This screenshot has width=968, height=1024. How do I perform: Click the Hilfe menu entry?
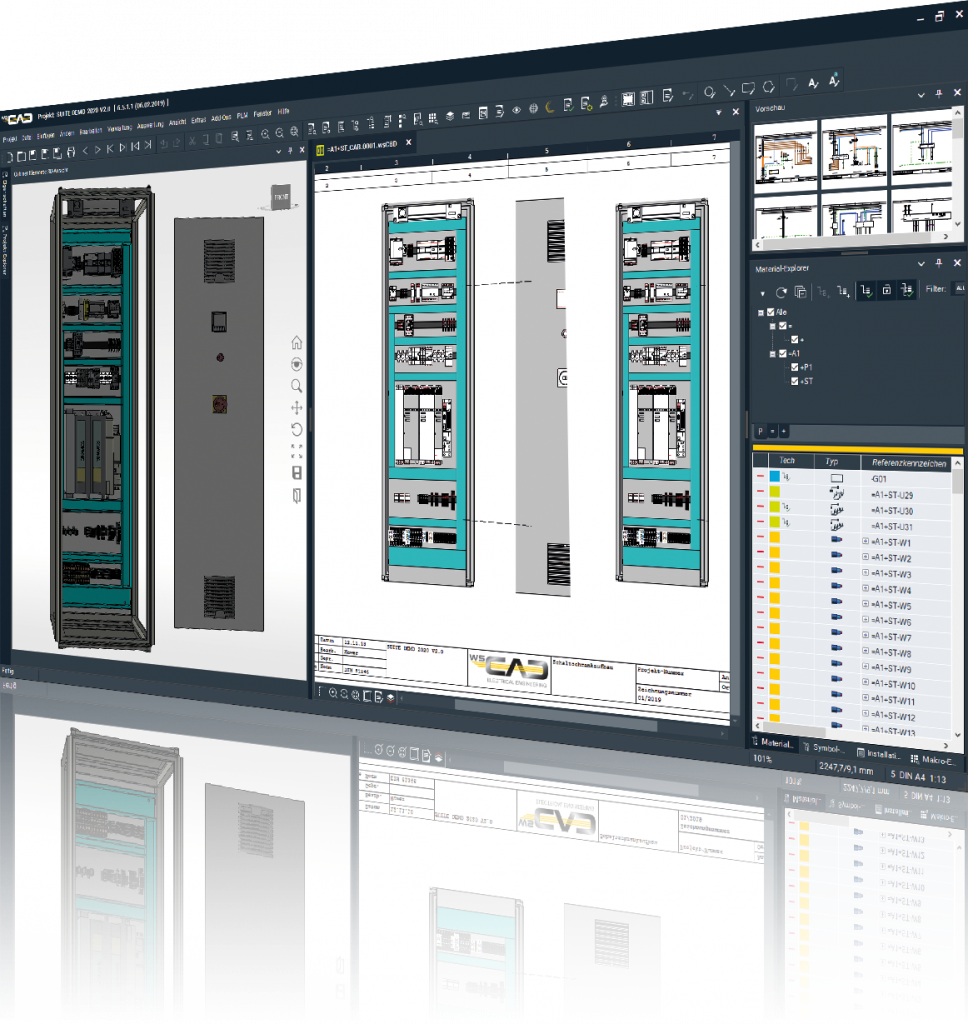tap(282, 112)
